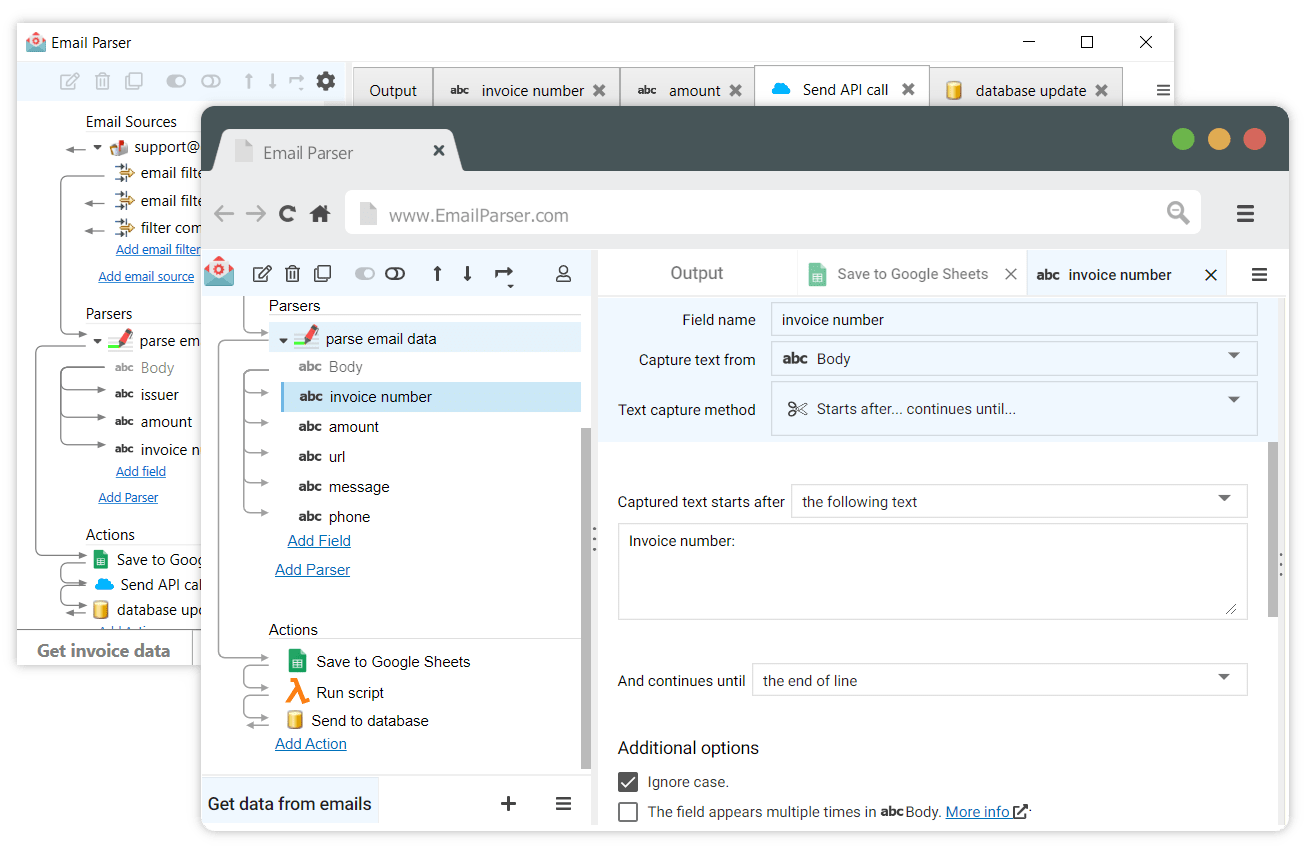Click the user profile icon in the toolbar

(x=563, y=273)
